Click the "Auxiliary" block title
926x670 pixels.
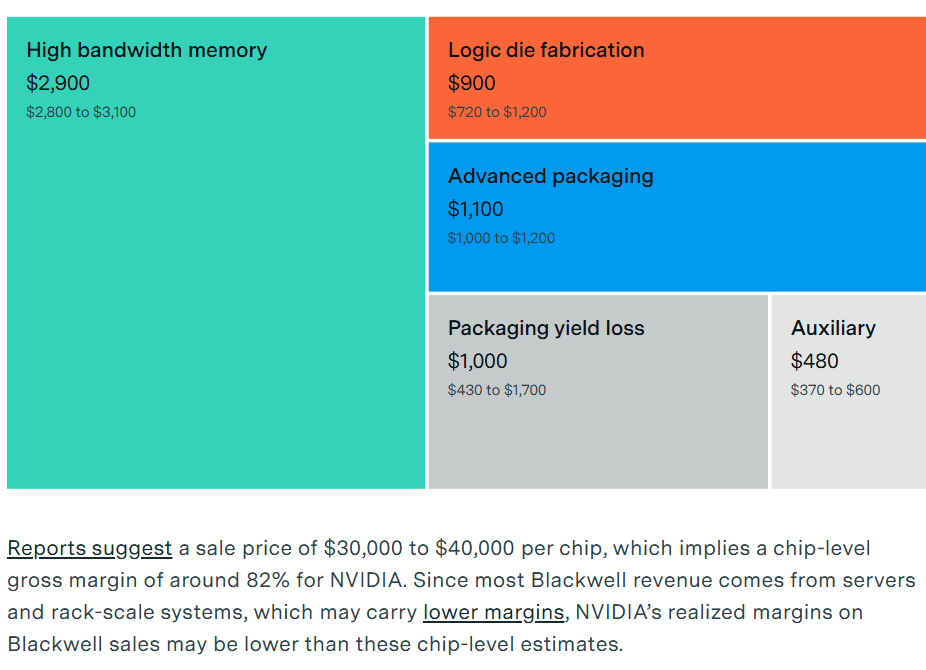tap(833, 328)
